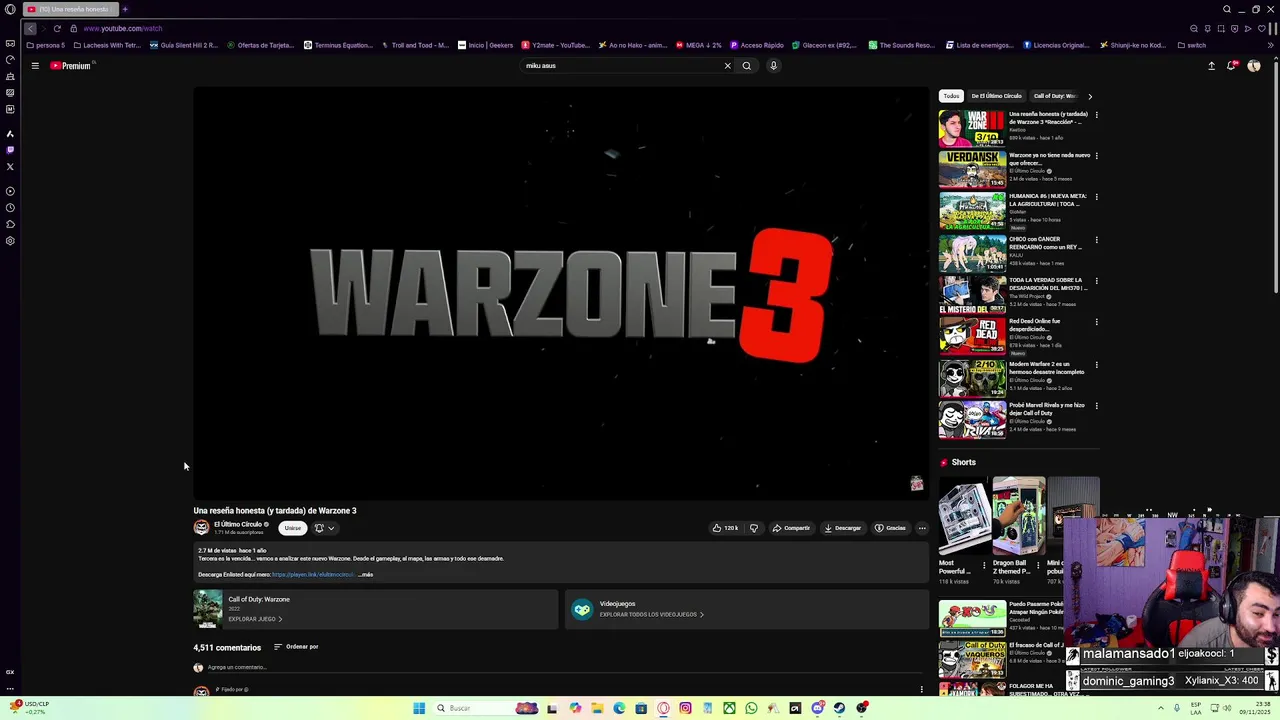Click the YouTube address bar URL
Viewport: 1280px width, 720px height.
(x=123, y=29)
